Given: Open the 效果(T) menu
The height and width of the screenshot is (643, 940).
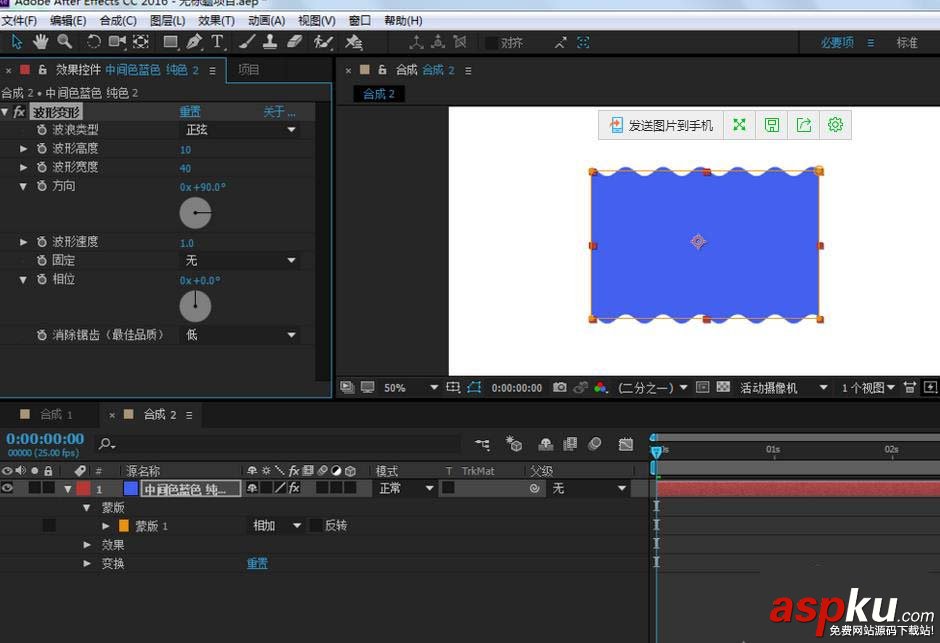Looking at the screenshot, I should pyautogui.click(x=216, y=20).
